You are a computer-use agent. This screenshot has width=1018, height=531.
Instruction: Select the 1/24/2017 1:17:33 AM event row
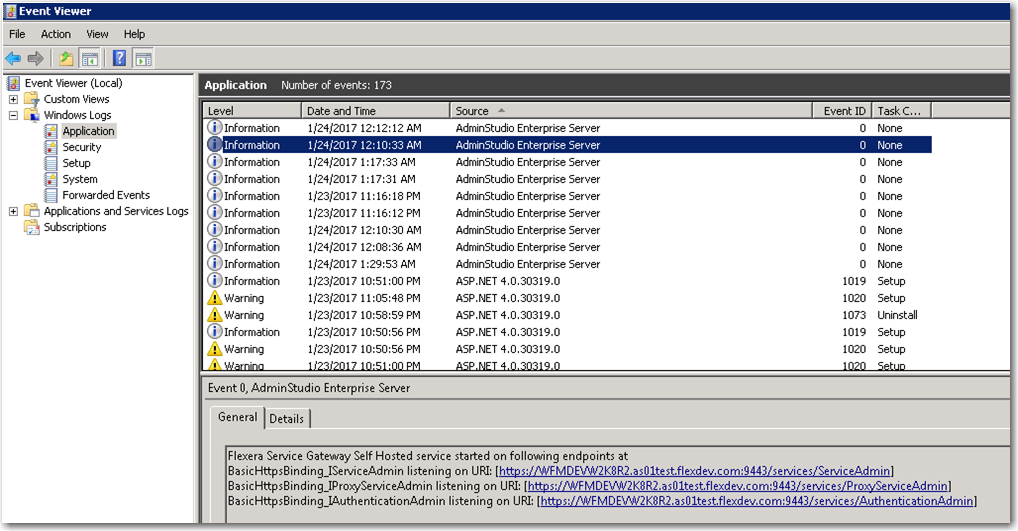pos(568,162)
